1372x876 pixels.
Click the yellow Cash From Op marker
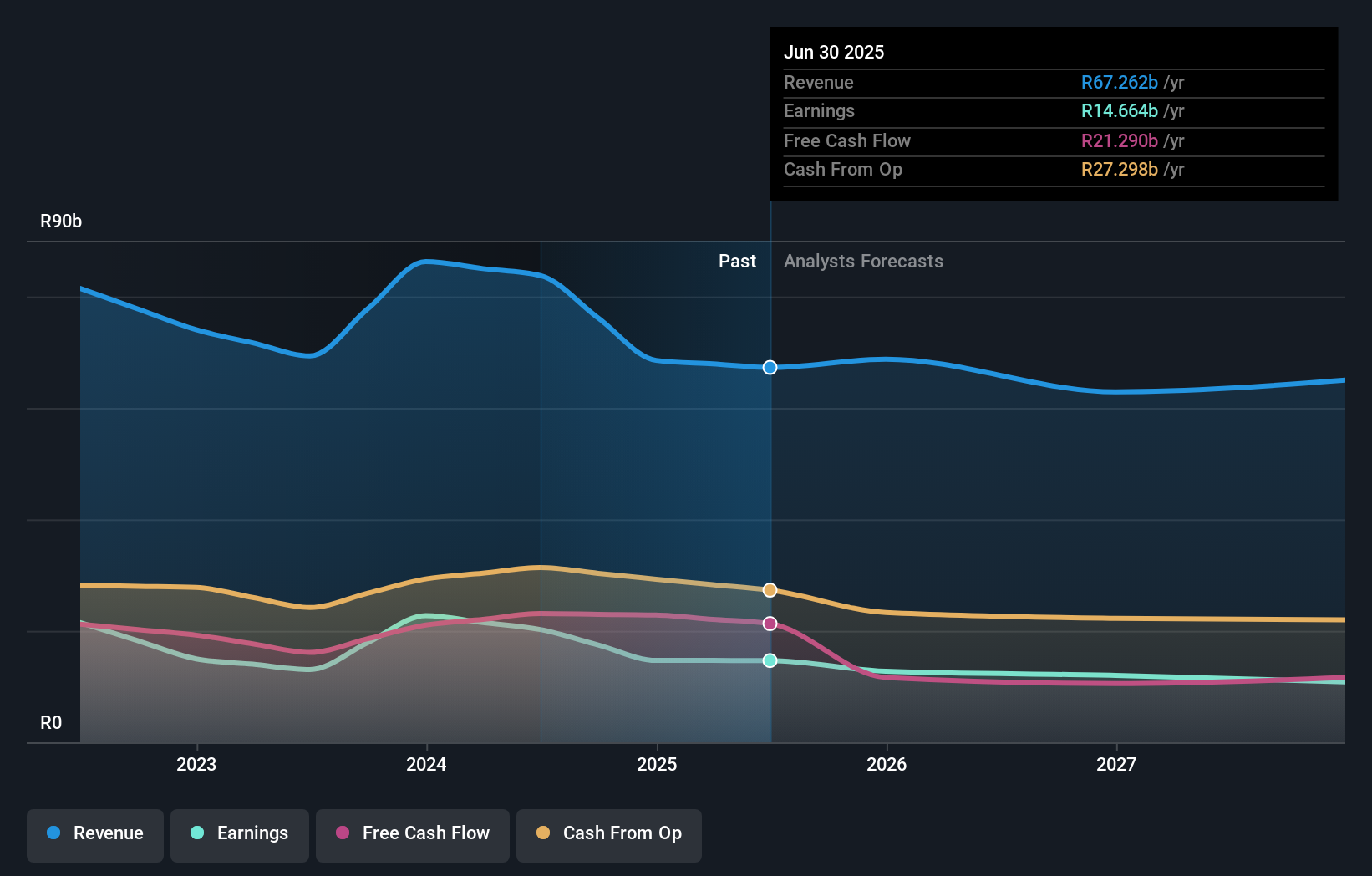point(770,589)
